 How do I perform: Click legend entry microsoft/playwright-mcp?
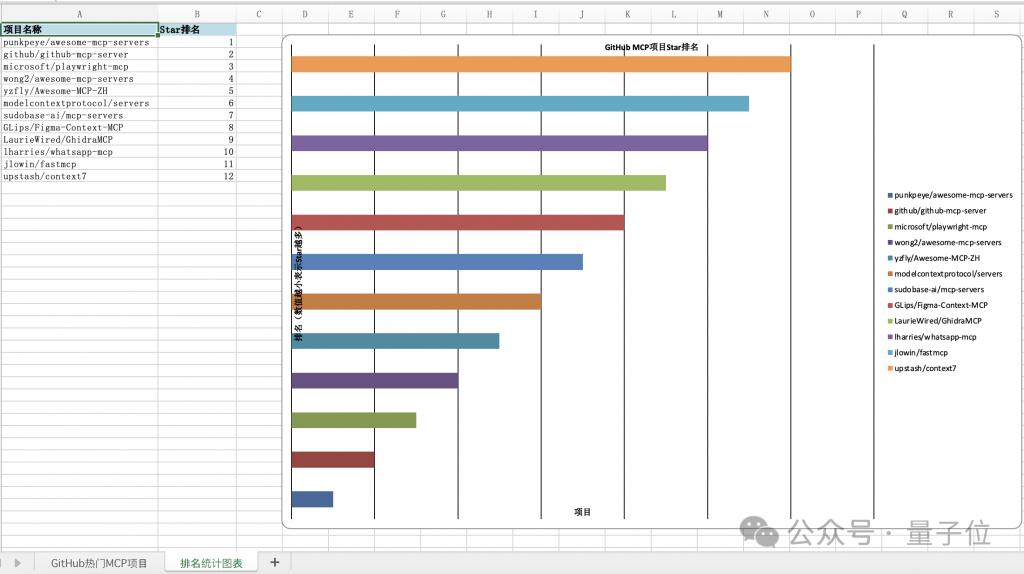pyautogui.click(x=937, y=227)
